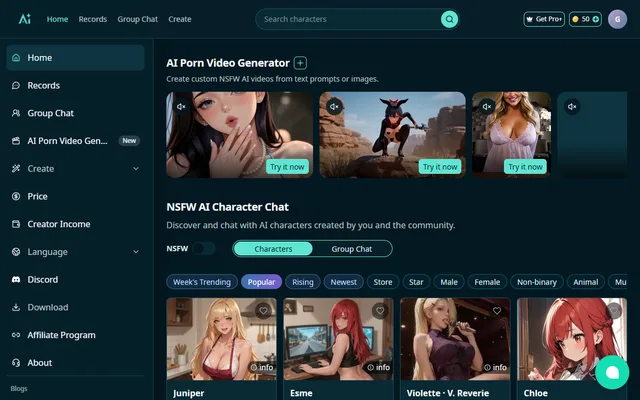The height and width of the screenshot is (400, 640).
Task: Unmute the fourth blank video preview
Action: (572, 107)
